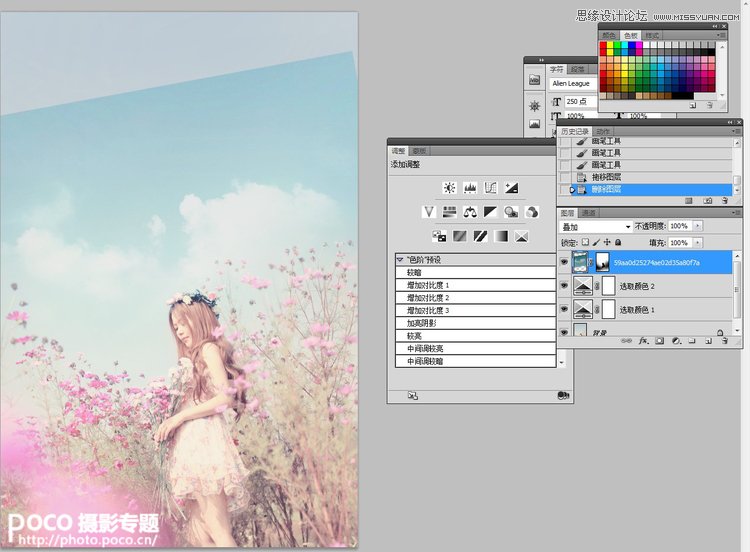This screenshot has height=552, width=750.
Task: Switch to the 蒙版 tab
Action: 419,151
